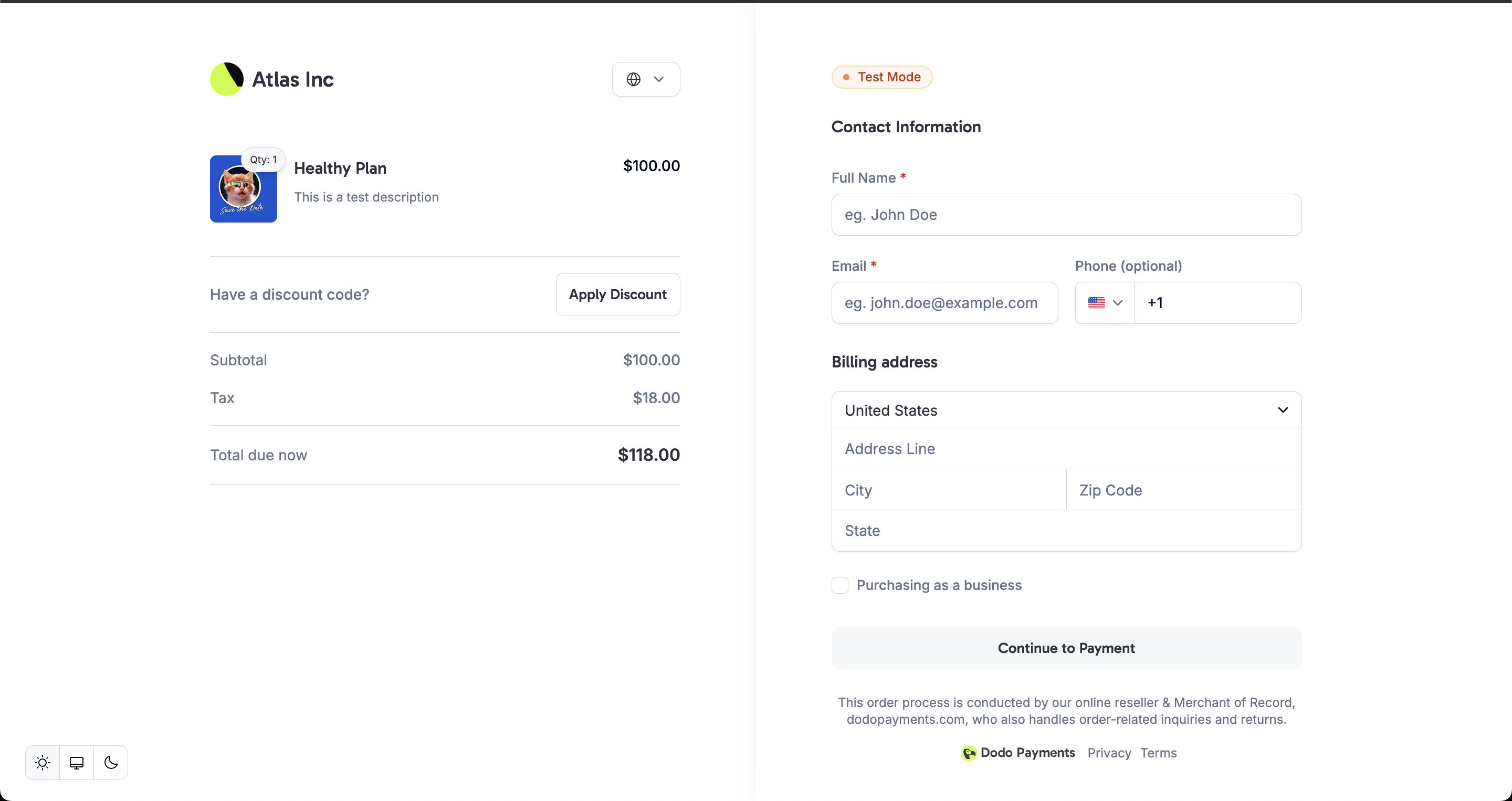The width and height of the screenshot is (1512, 801).
Task: Click the Healthy Plan product thumbnail
Action: (x=243, y=189)
